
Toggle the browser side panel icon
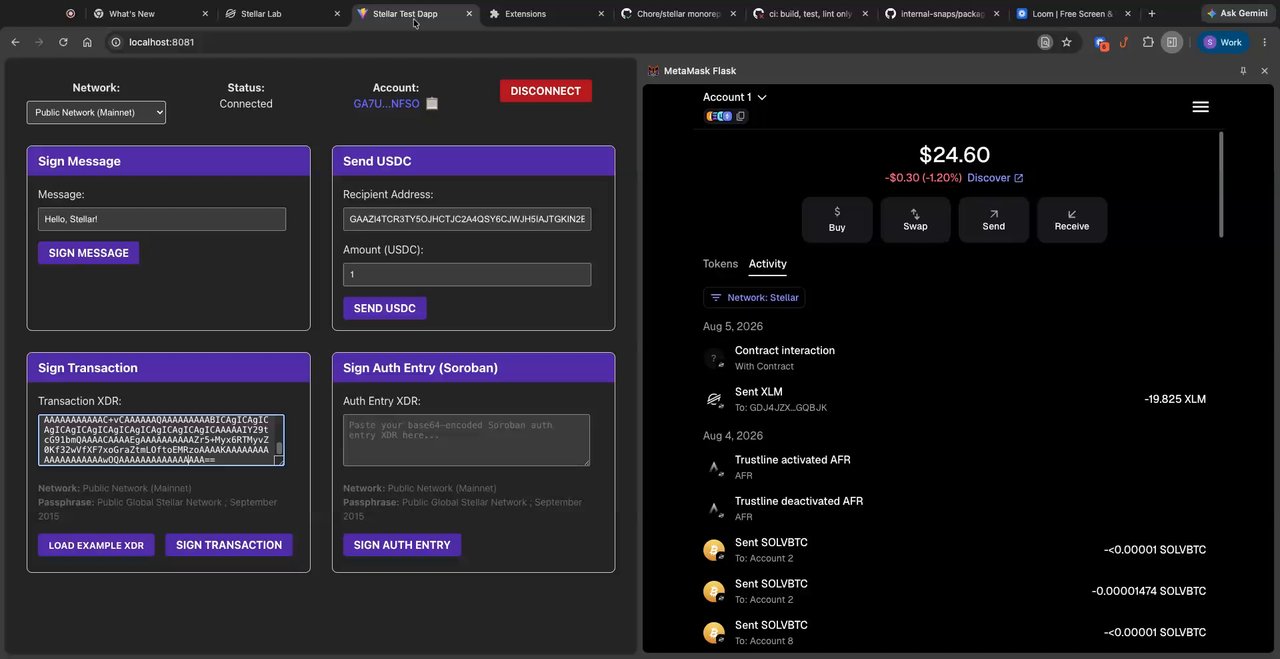point(1172,42)
